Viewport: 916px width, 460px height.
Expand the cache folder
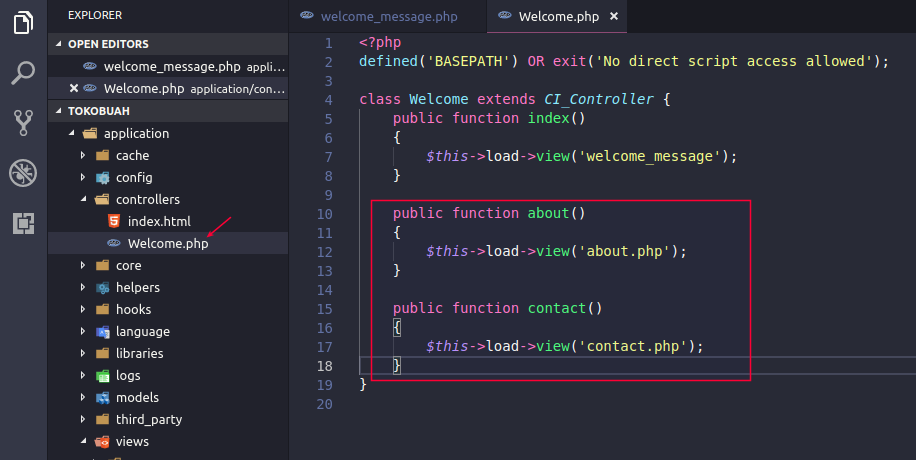pyautogui.click(x=132, y=155)
